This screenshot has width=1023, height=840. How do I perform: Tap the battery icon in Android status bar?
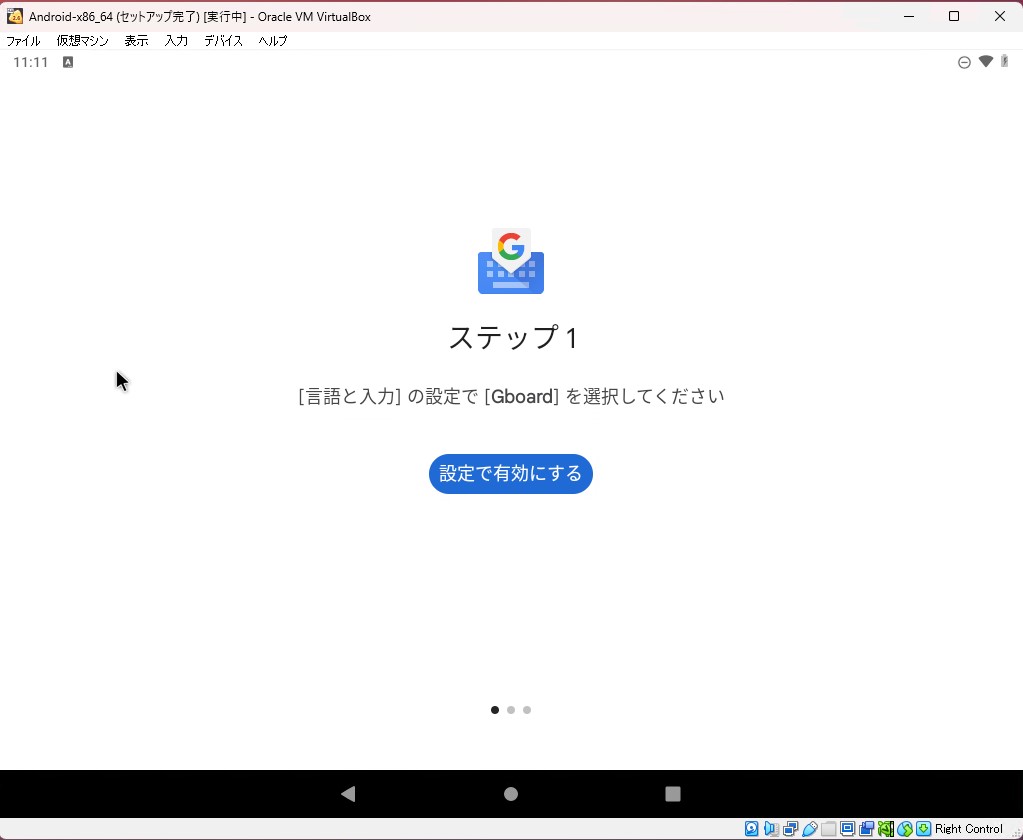pos(1005,61)
